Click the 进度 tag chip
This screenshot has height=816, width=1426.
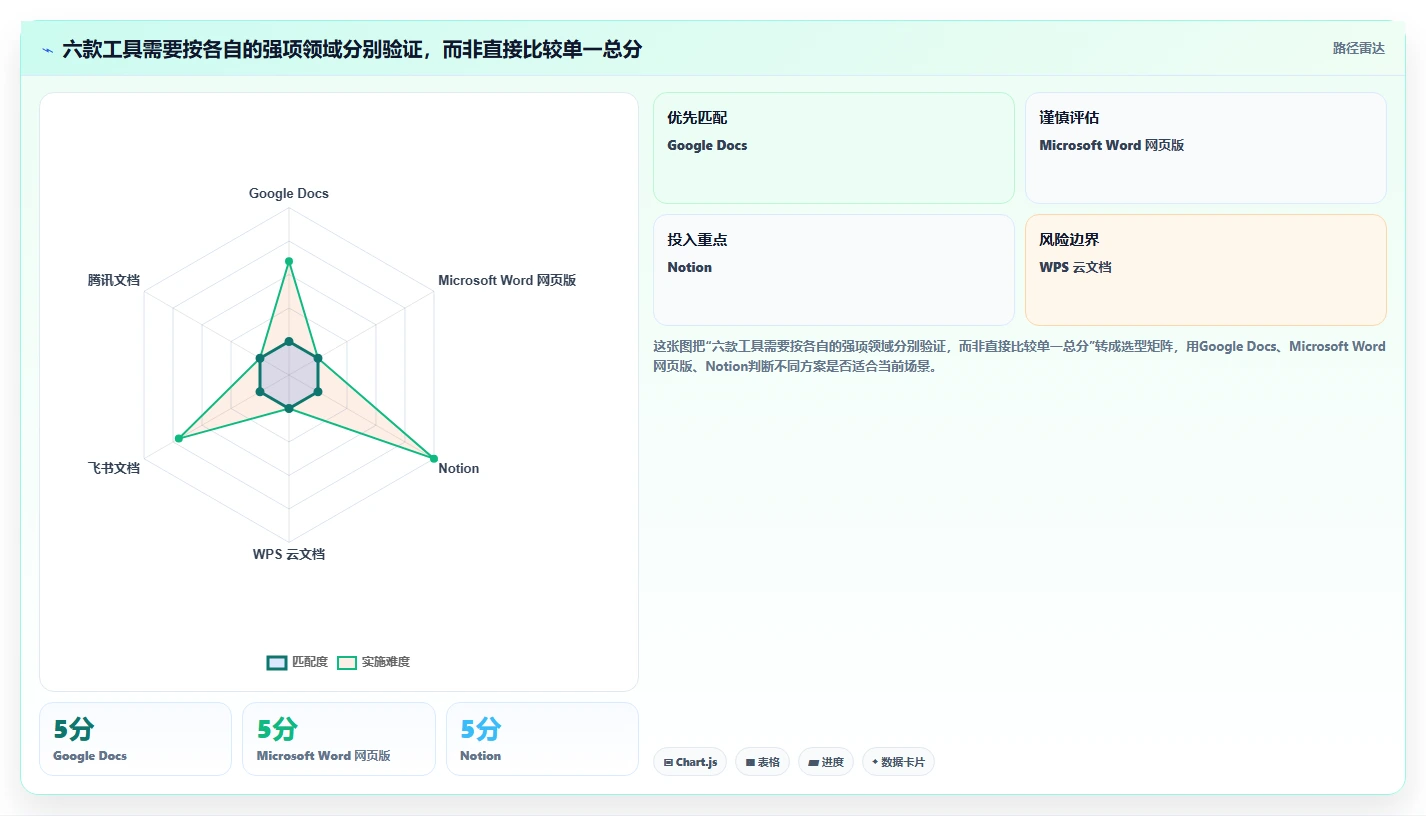pos(826,762)
